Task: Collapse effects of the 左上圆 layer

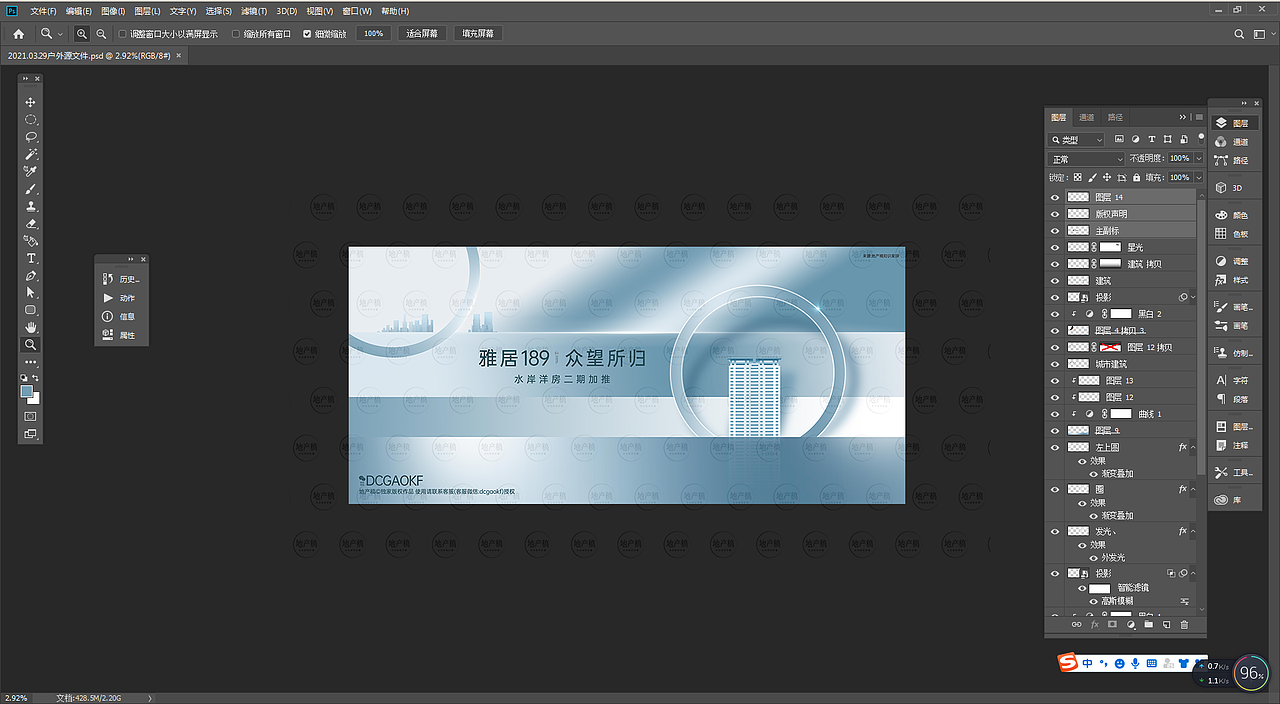Action: [1193, 447]
